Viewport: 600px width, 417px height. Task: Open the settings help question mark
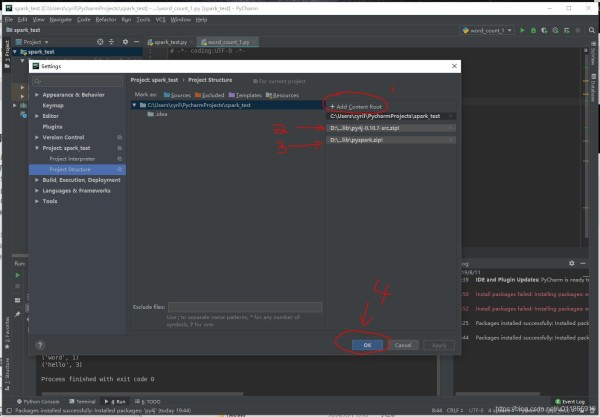click(40, 345)
